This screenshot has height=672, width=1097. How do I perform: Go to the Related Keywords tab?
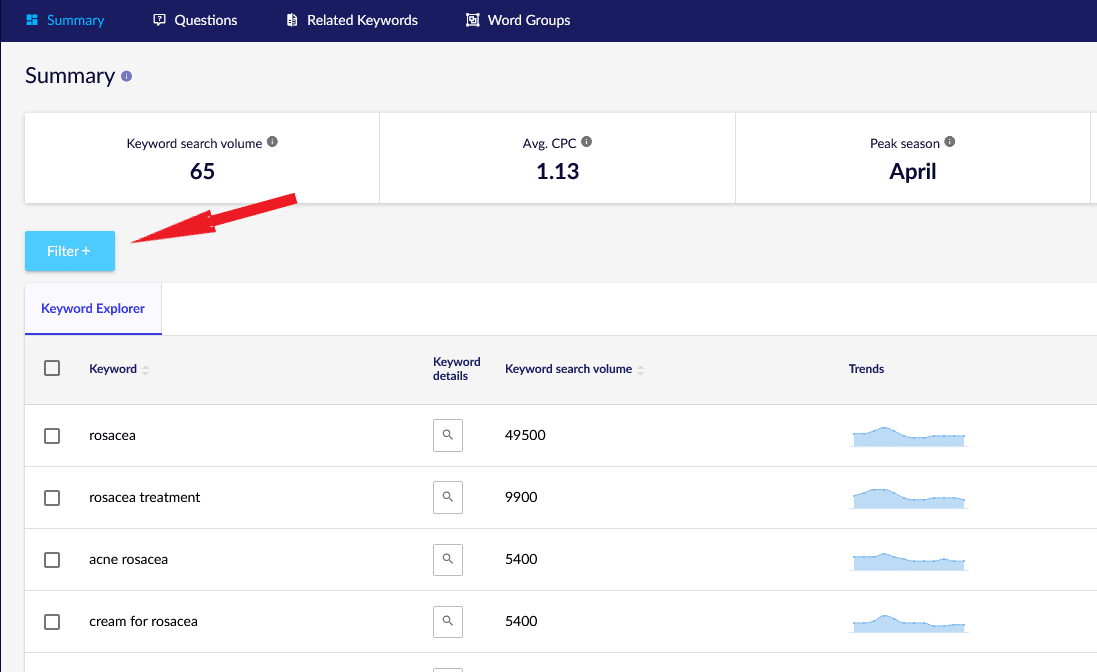[x=351, y=20]
